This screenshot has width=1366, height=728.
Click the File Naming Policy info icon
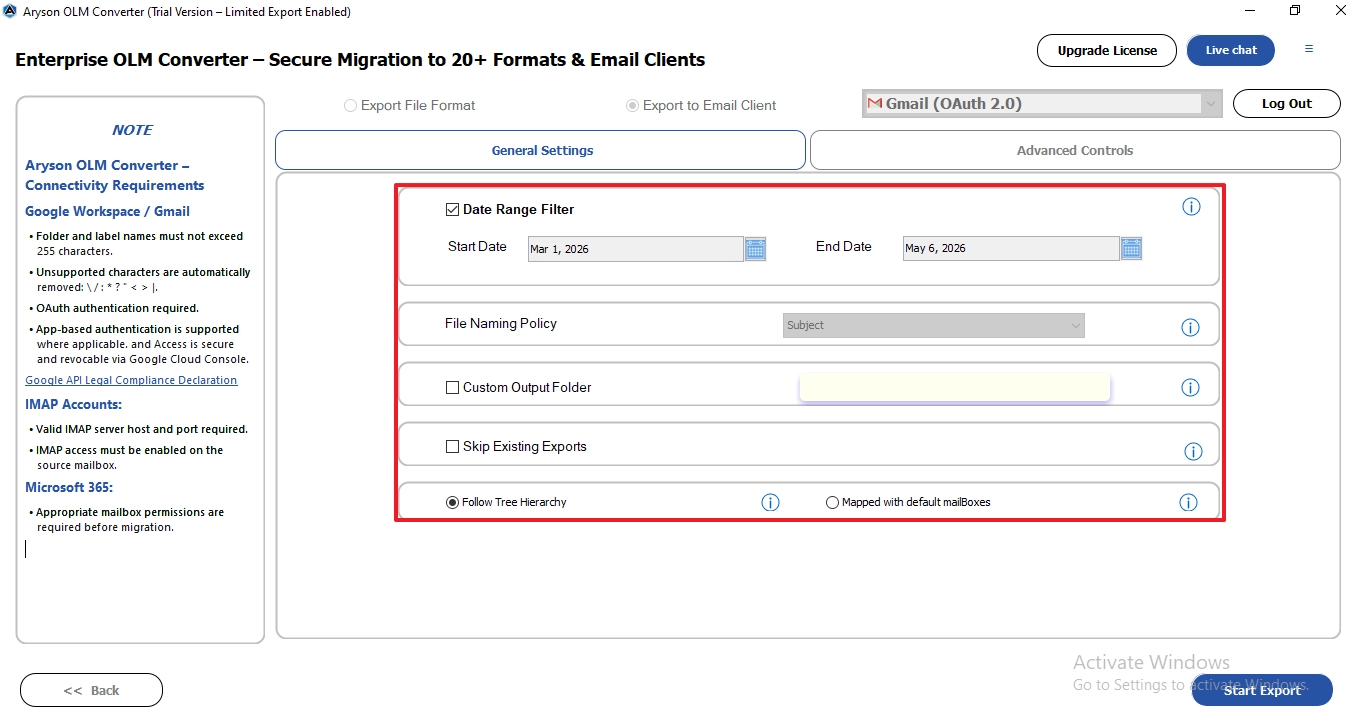point(1190,327)
